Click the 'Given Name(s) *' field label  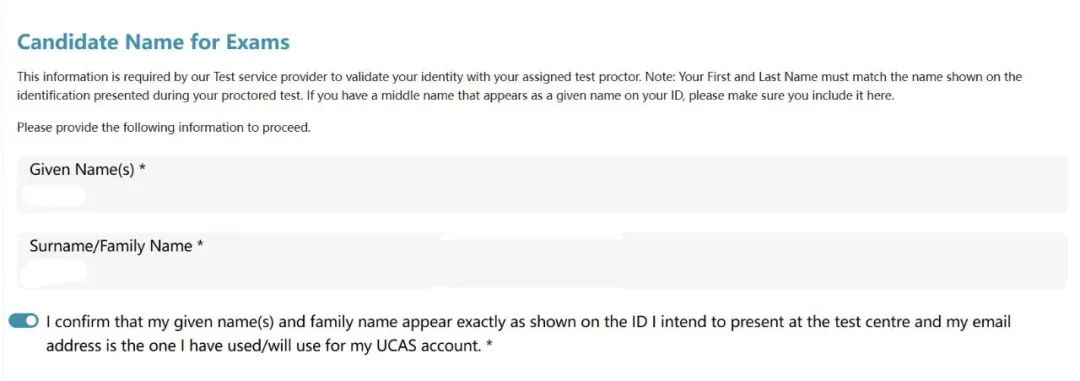pos(87,169)
